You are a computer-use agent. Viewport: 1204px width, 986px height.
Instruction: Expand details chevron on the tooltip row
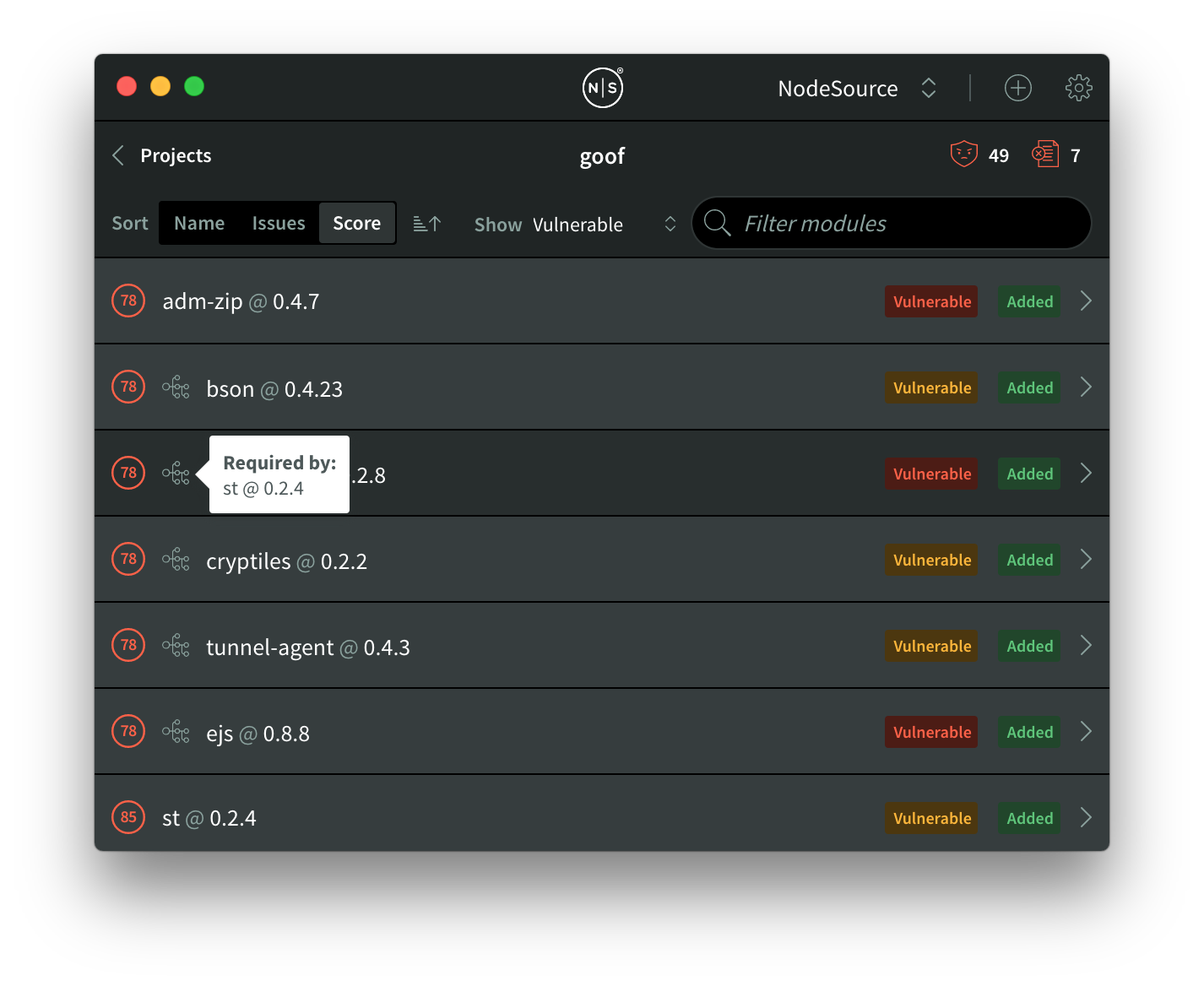click(1086, 473)
